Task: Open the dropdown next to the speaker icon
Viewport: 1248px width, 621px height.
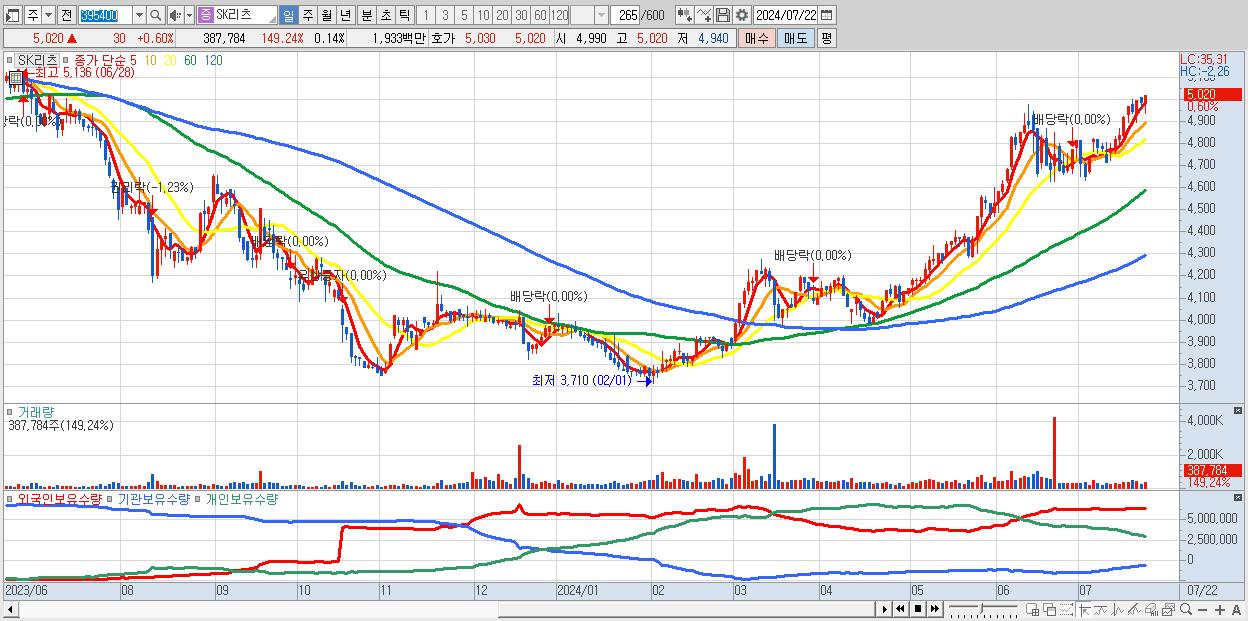Action: click(189, 15)
